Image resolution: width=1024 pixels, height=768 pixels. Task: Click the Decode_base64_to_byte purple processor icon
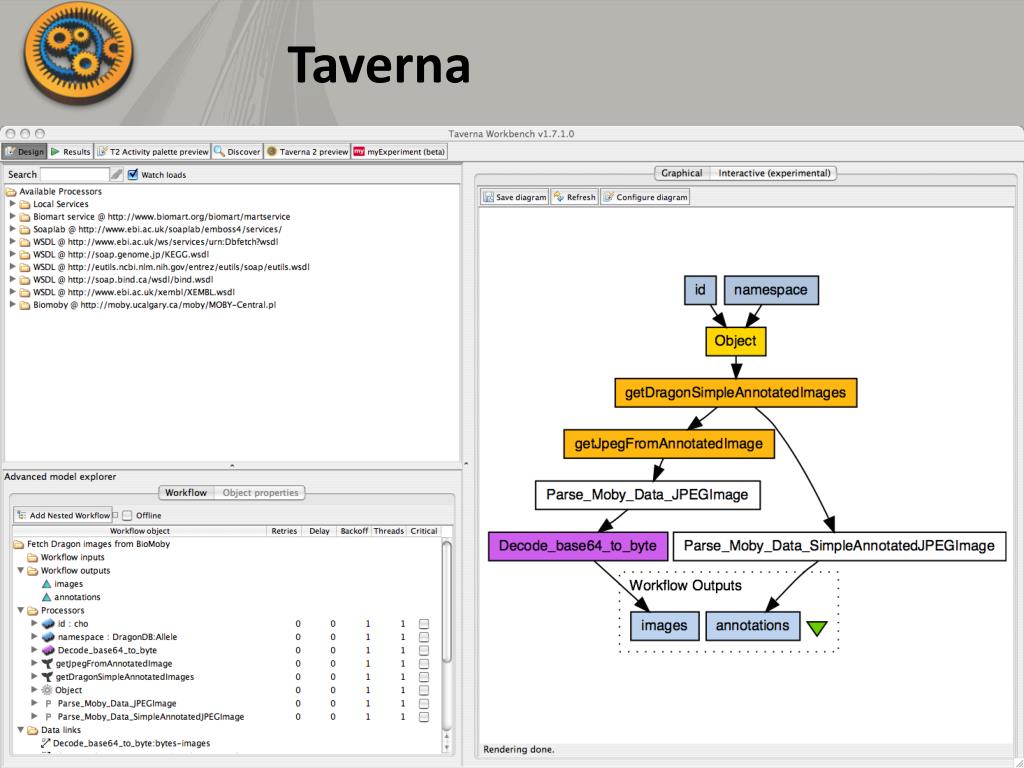48,650
